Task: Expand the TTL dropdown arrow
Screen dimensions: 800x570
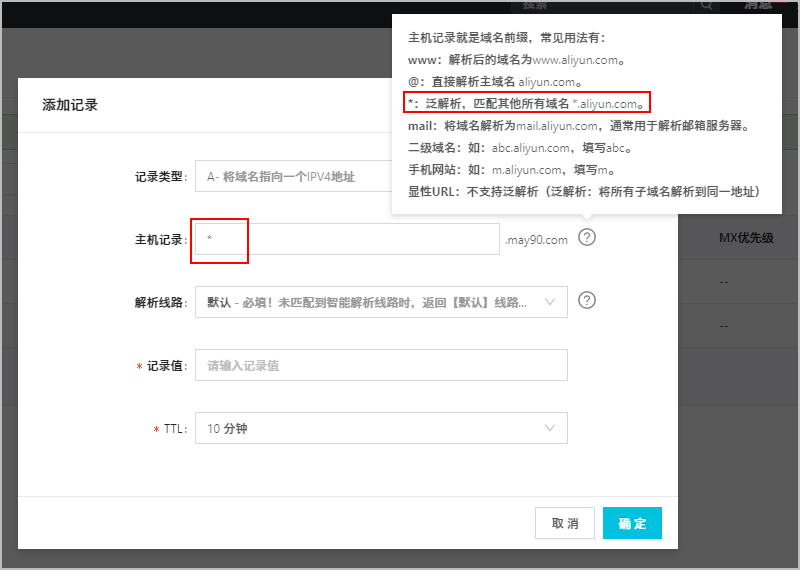Action: (x=549, y=428)
